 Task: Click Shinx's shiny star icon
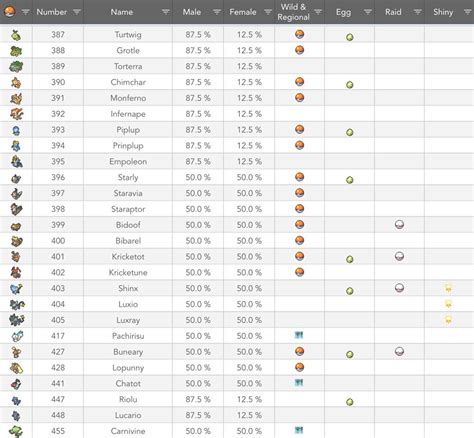tap(448, 288)
